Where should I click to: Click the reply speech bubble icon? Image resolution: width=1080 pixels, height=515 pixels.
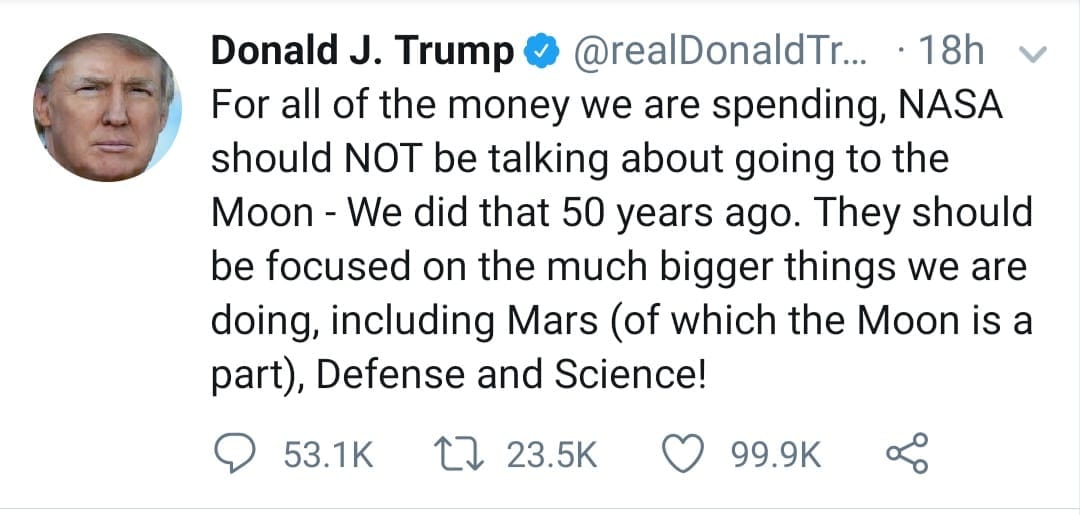[233, 454]
